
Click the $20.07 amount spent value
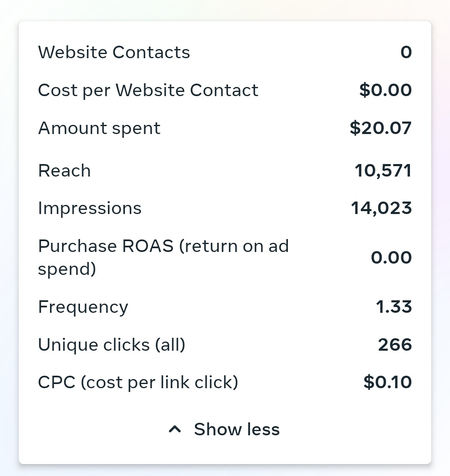tap(381, 128)
